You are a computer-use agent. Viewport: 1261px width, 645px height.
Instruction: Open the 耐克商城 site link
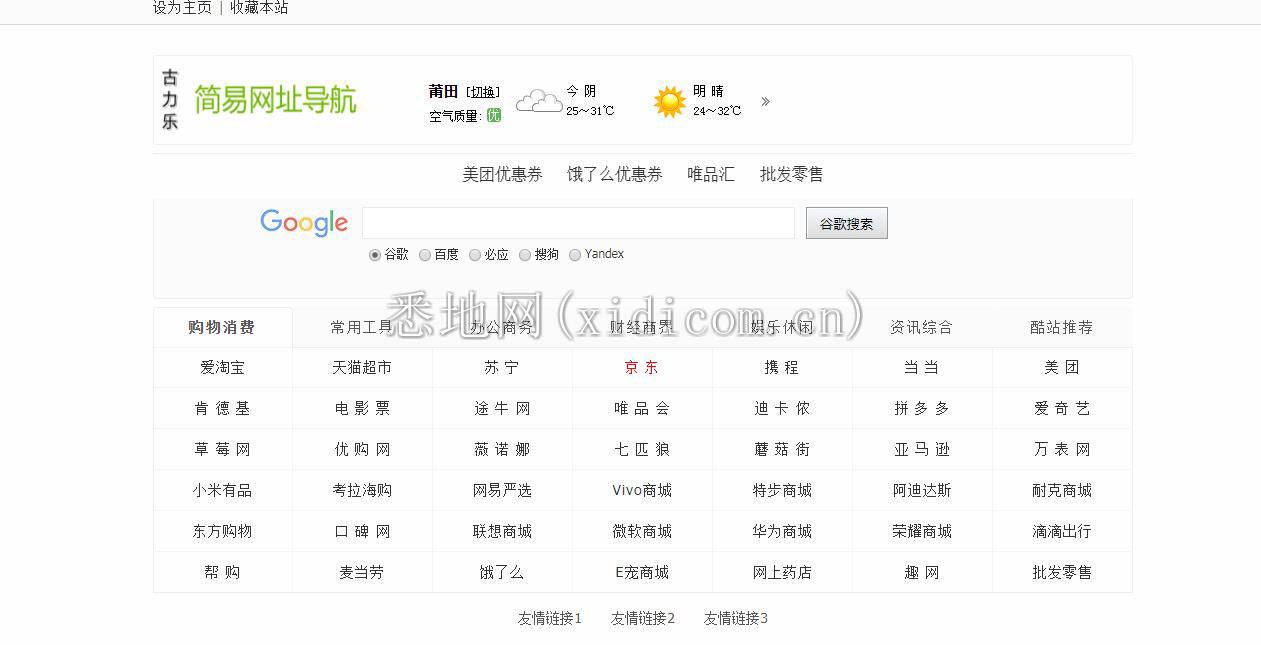[x=1062, y=491]
